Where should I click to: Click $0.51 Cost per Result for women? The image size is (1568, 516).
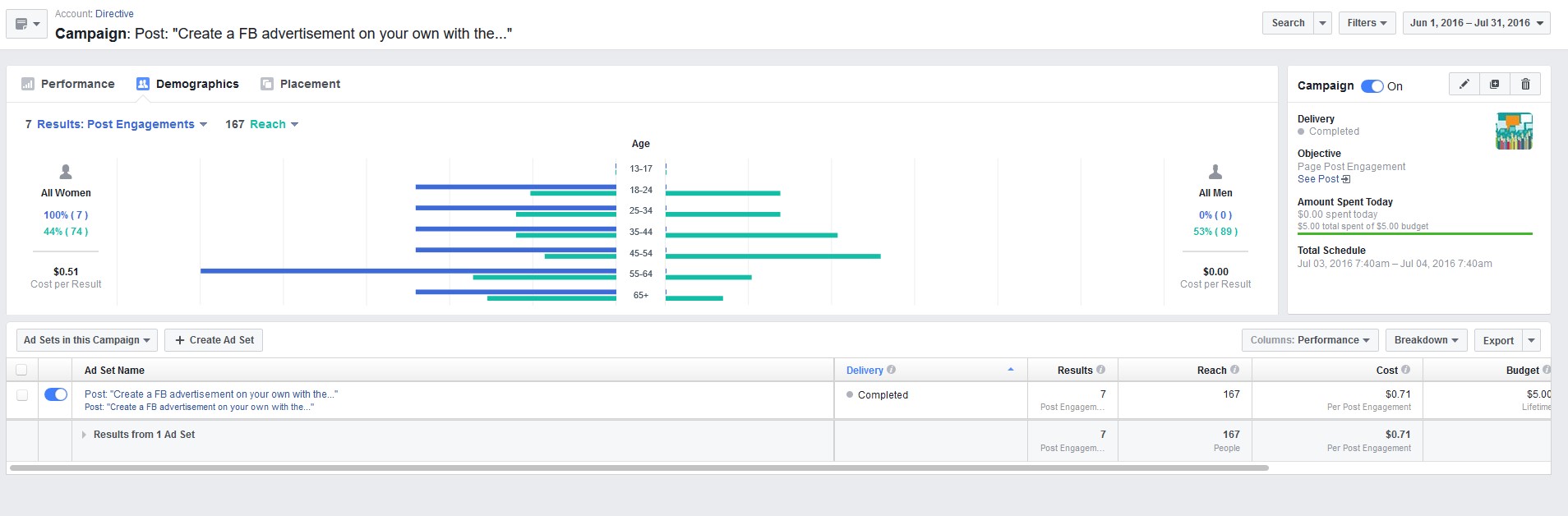click(x=66, y=272)
